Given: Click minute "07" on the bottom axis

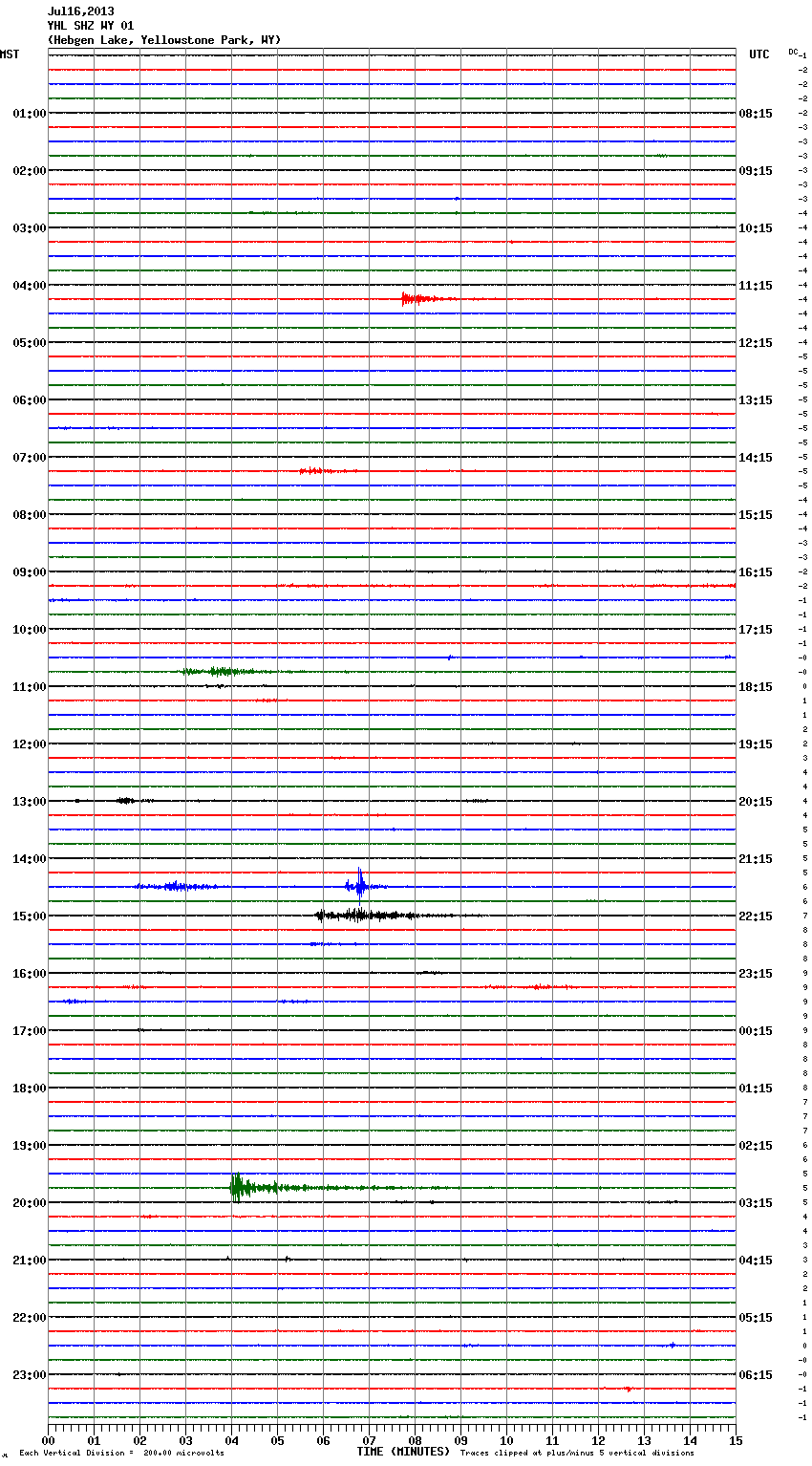Looking at the screenshot, I should point(369,1440).
